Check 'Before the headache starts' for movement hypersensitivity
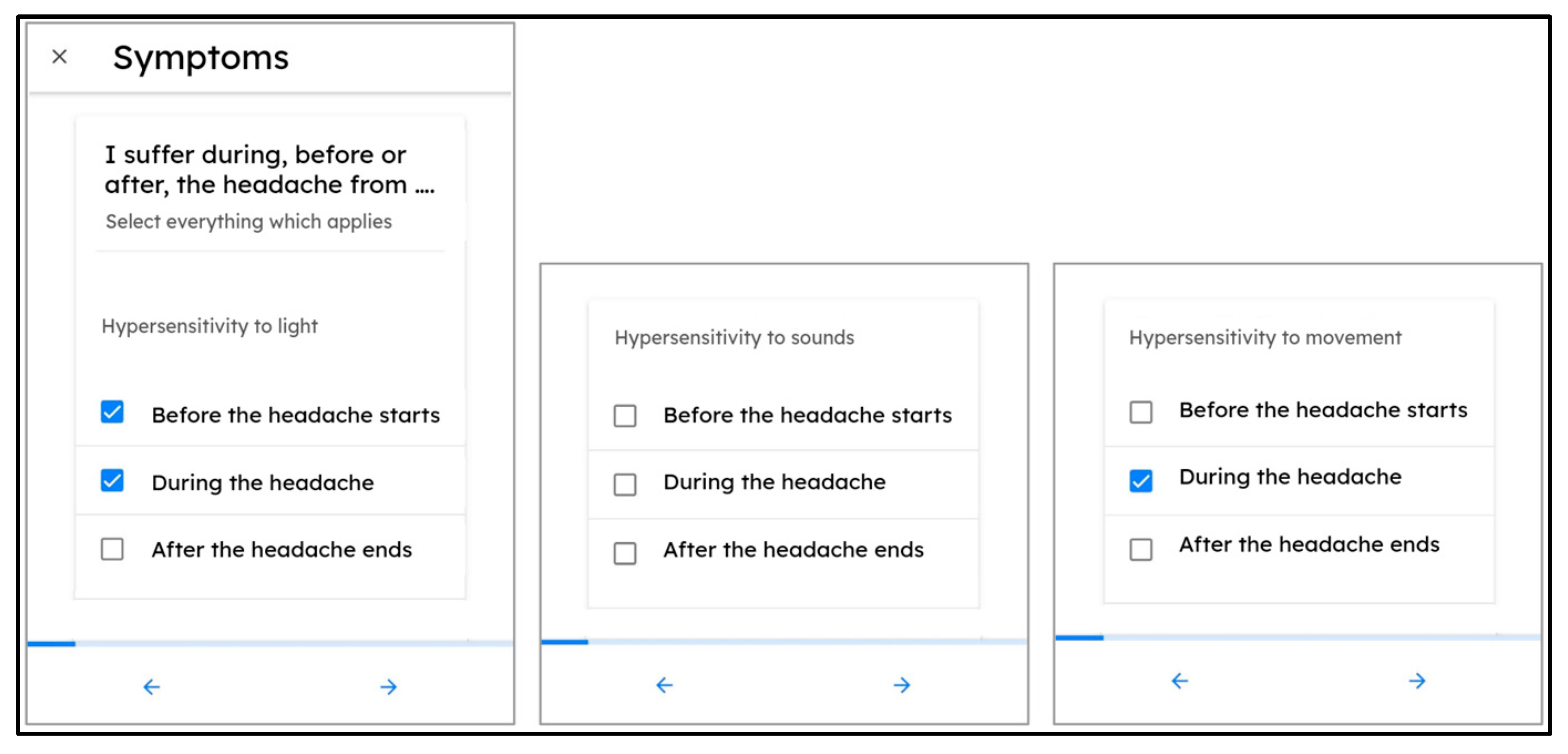The height and width of the screenshot is (754, 1568). pos(1141,412)
